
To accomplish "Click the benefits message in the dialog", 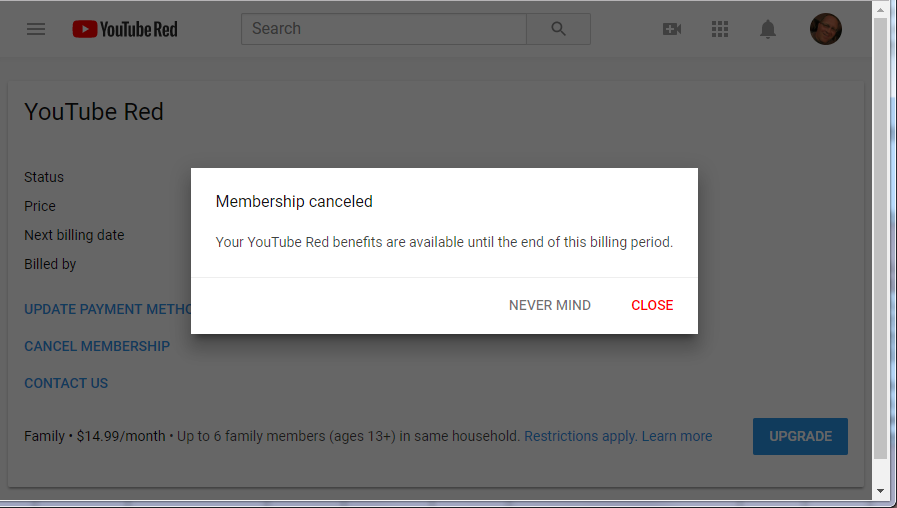I will tap(444, 243).
